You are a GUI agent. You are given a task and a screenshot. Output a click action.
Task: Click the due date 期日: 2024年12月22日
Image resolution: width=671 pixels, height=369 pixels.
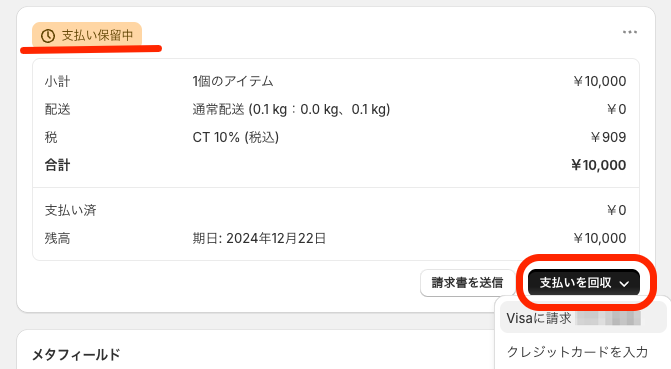pos(259,238)
